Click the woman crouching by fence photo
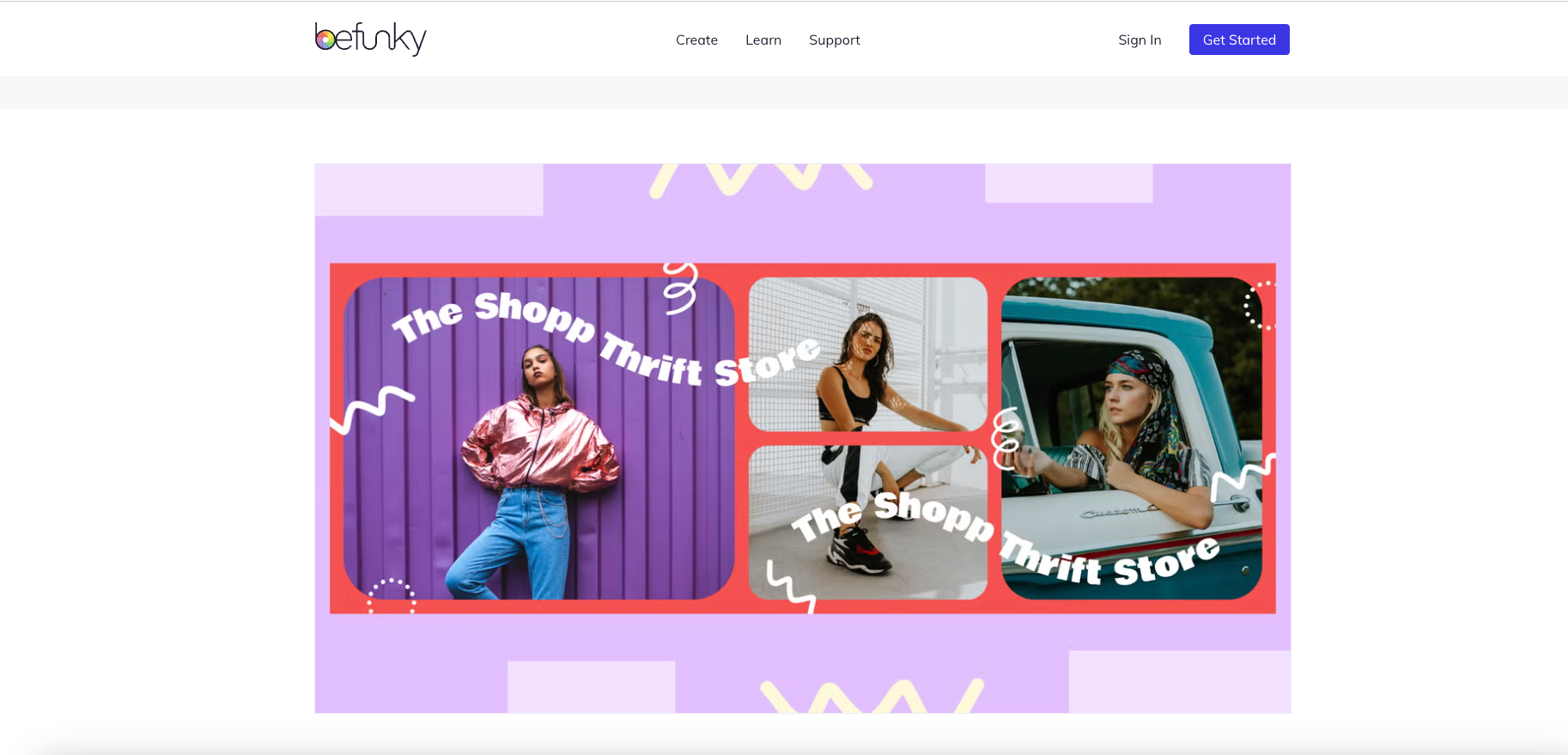 click(868, 354)
